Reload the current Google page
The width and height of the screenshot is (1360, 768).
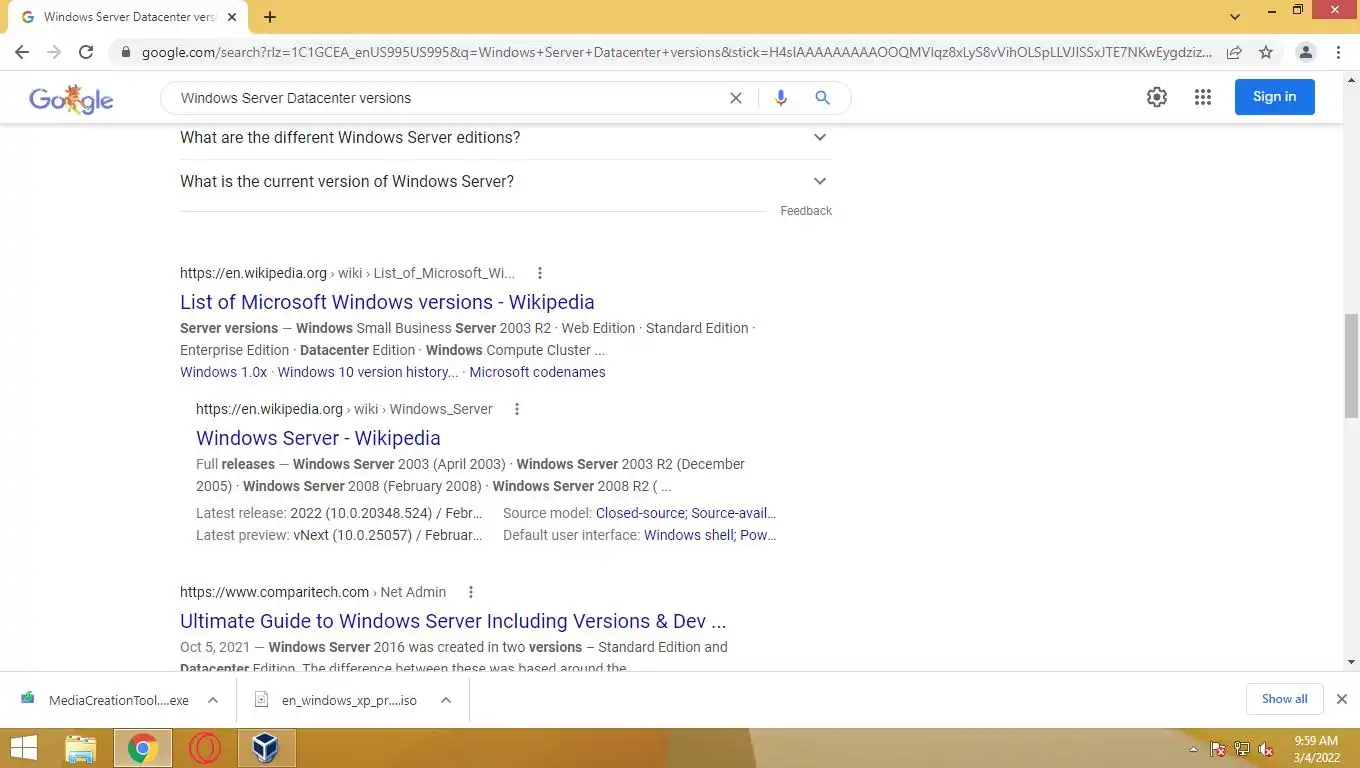[86, 52]
